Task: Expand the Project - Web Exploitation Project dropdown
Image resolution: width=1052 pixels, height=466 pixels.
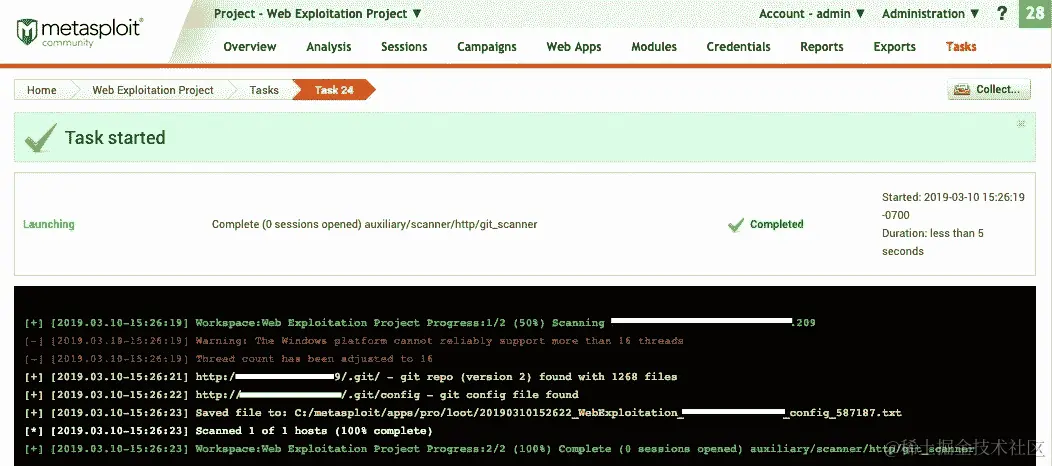Action: (x=317, y=13)
